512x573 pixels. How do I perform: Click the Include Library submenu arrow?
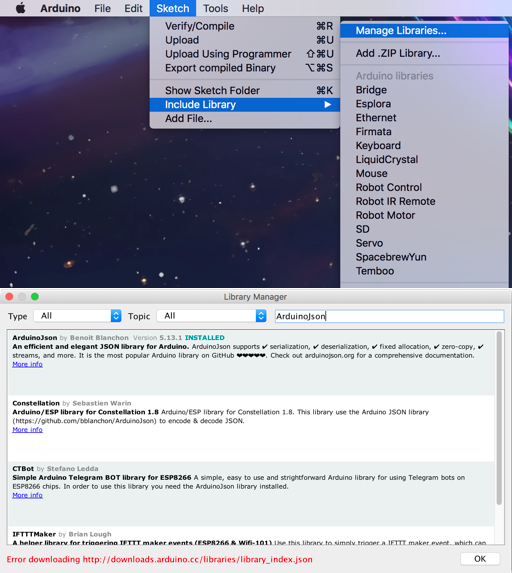coord(327,105)
